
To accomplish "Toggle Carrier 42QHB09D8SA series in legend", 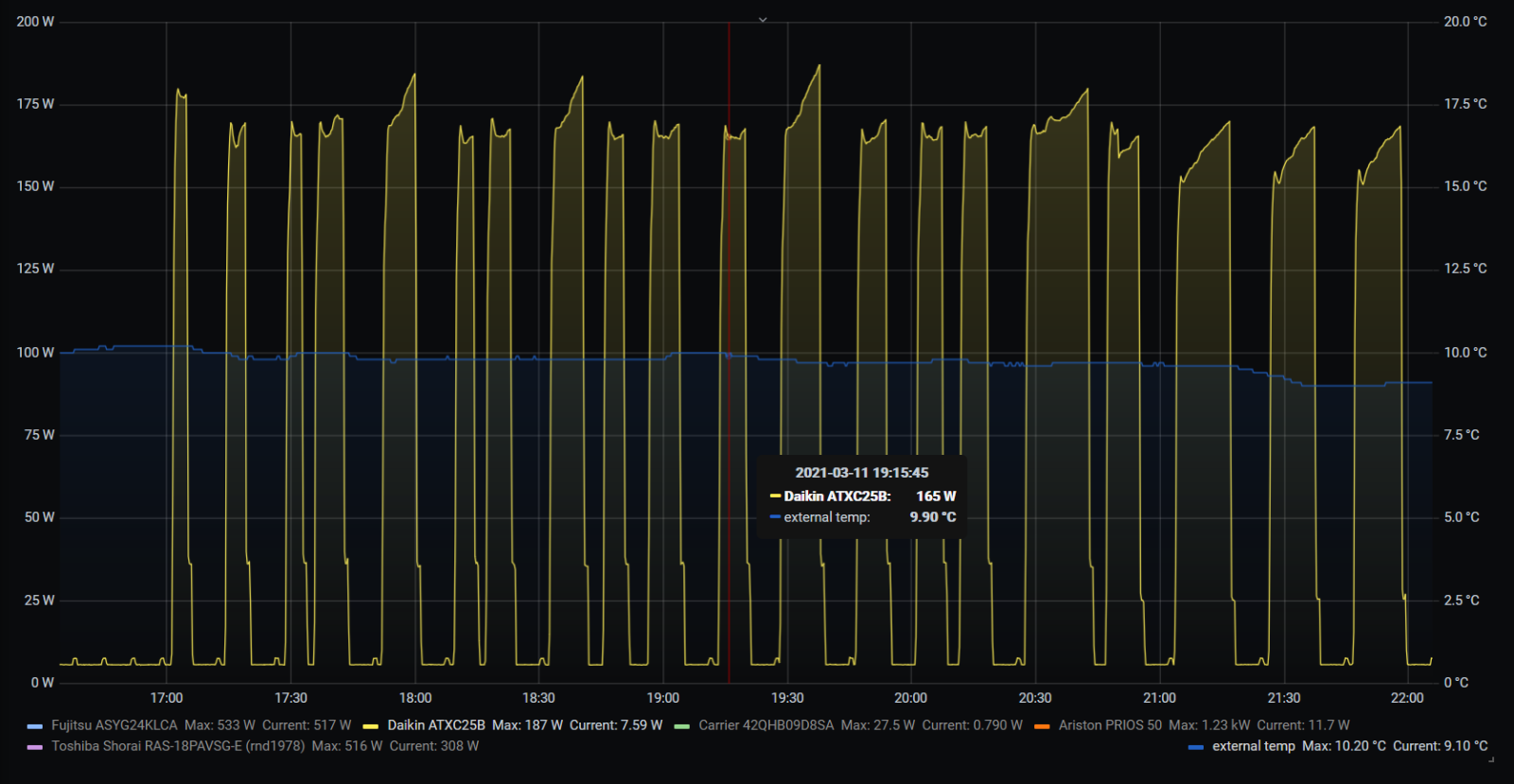I will click(x=766, y=725).
